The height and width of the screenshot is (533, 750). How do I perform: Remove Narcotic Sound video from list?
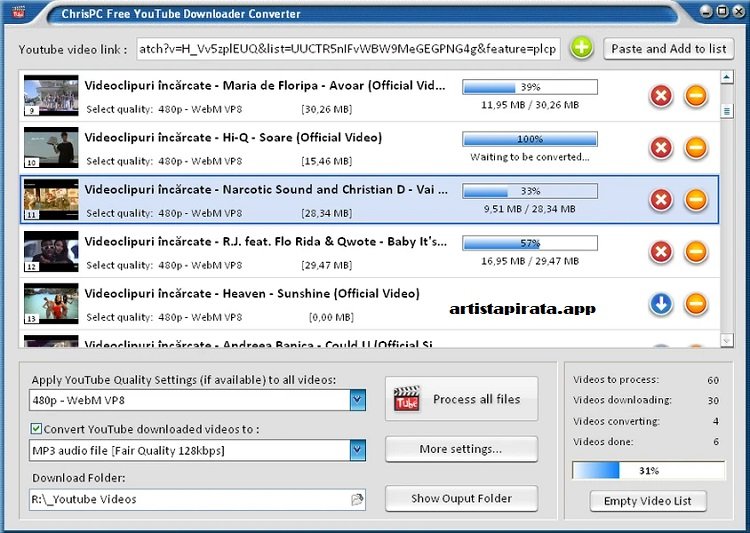click(x=696, y=200)
